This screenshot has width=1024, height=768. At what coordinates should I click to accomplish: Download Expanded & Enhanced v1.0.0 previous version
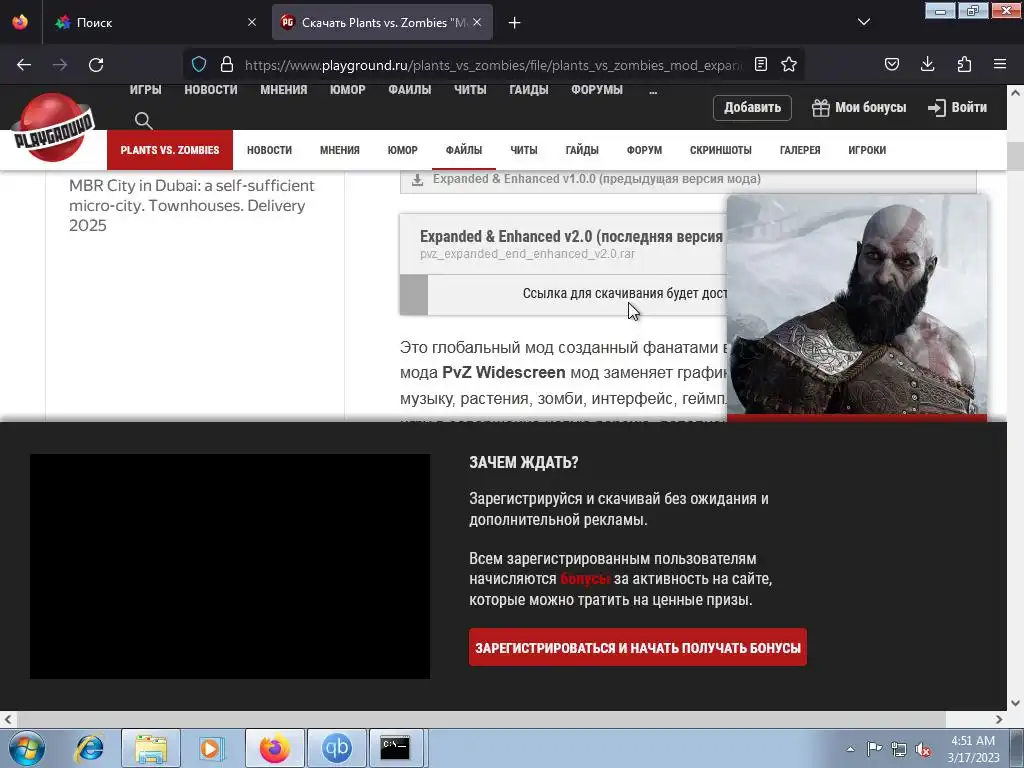pyautogui.click(x=688, y=180)
